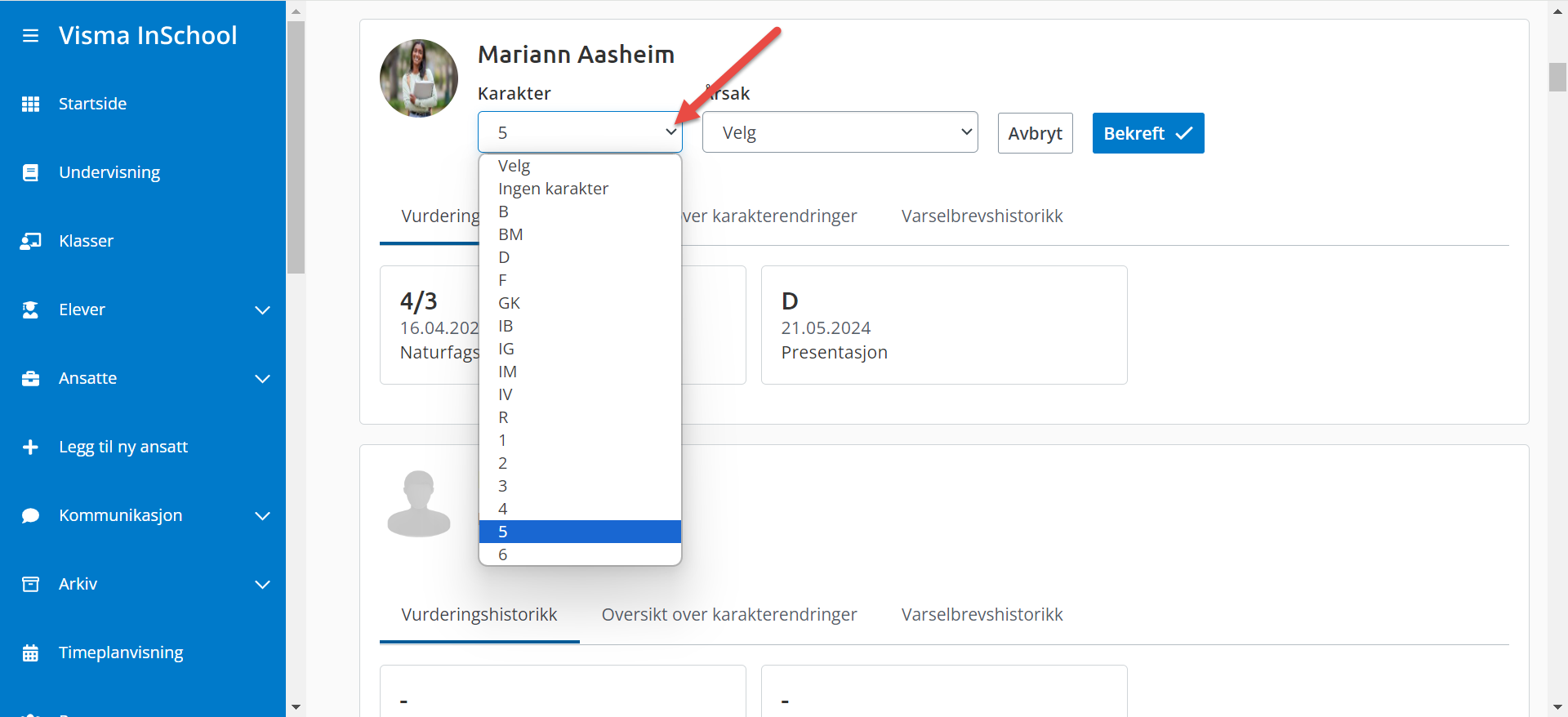1568x717 pixels.
Task: Select grade 6 in the list
Action: click(580, 554)
